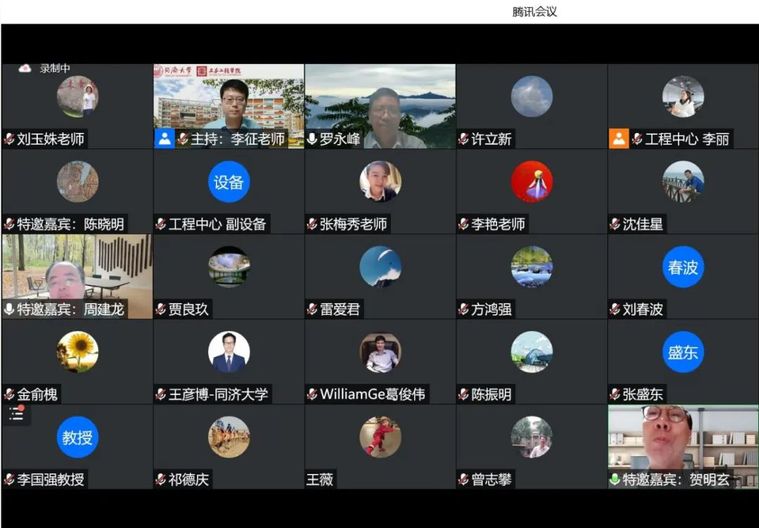
Task: Select 张梅秀老师's portrait avatar
Action: pos(380,182)
